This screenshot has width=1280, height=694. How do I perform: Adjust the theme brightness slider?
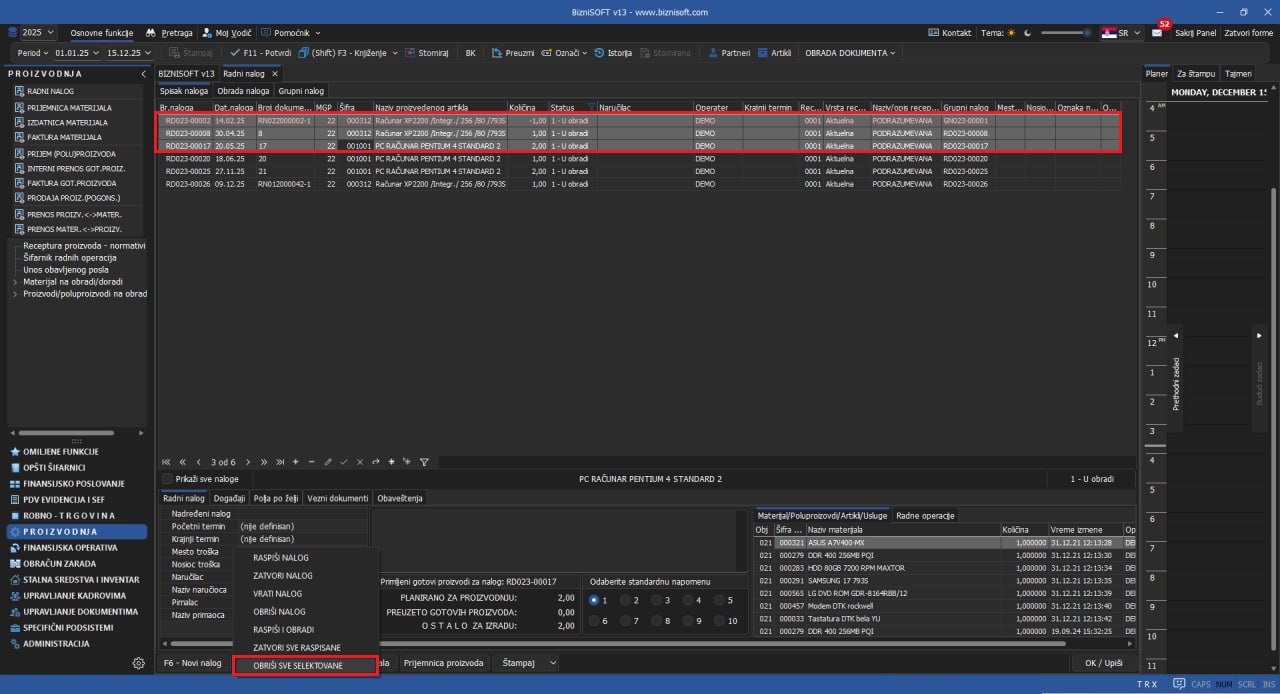[1065, 33]
